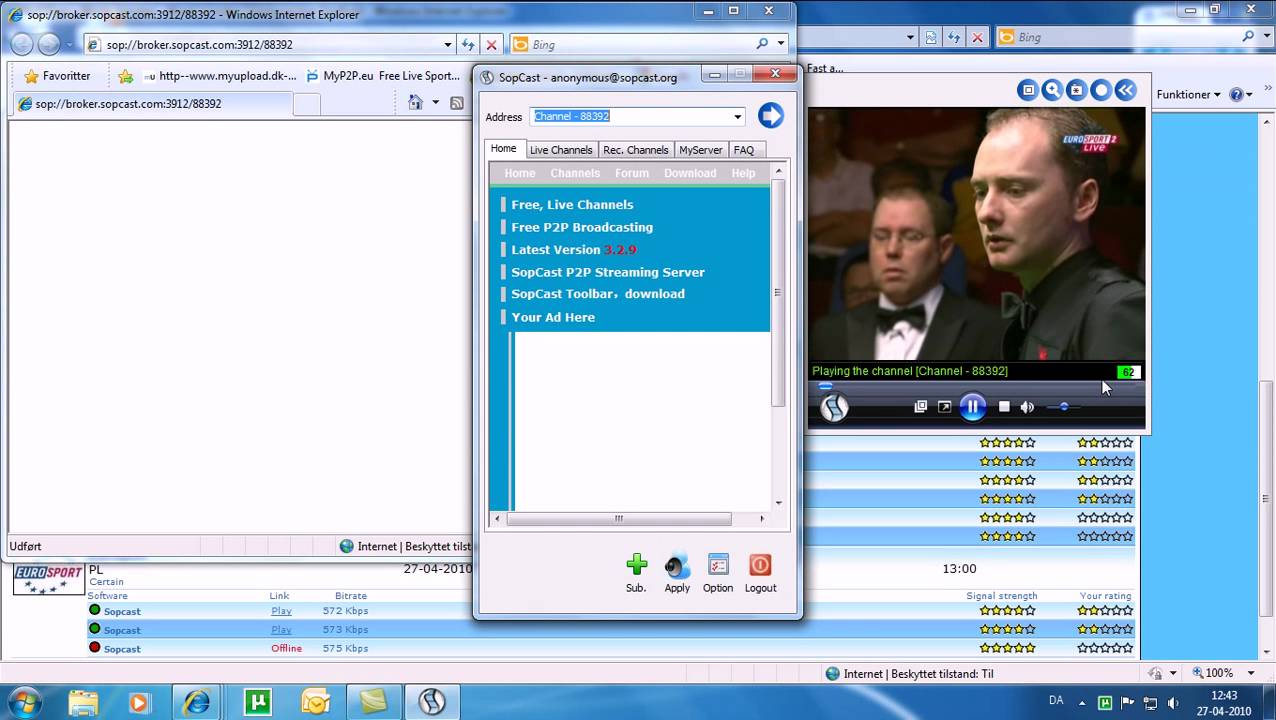Click the blue Go arrow next to Address
1276x720 pixels.
[770, 116]
